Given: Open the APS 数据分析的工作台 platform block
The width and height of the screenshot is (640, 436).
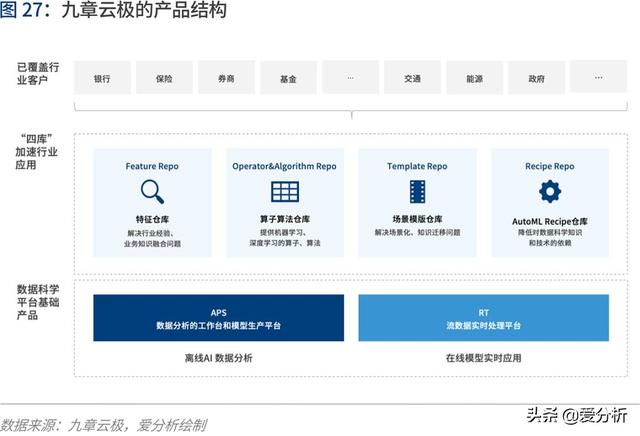Looking at the screenshot, I should tap(218, 318).
